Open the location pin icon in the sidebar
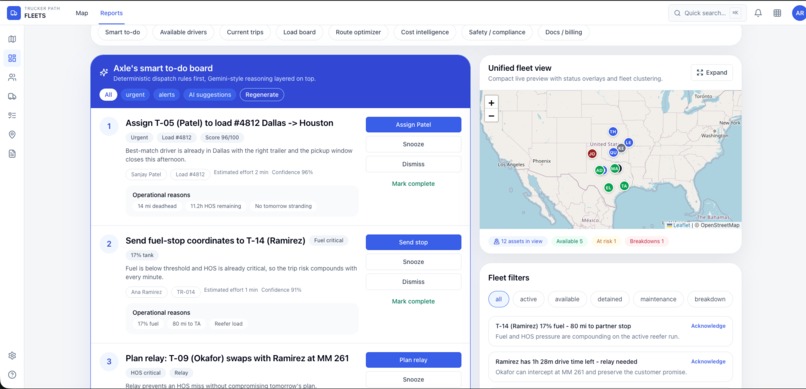 (x=12, y=134)
